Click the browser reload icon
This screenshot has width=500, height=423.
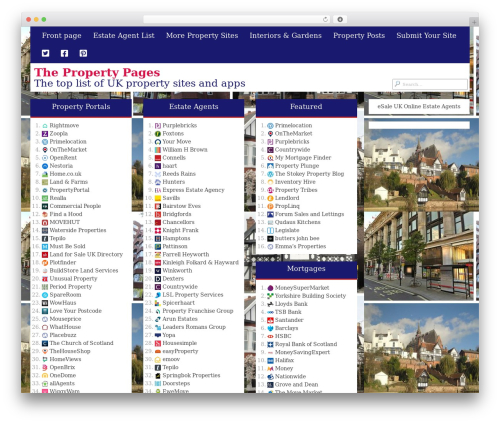tap(325, 19)
